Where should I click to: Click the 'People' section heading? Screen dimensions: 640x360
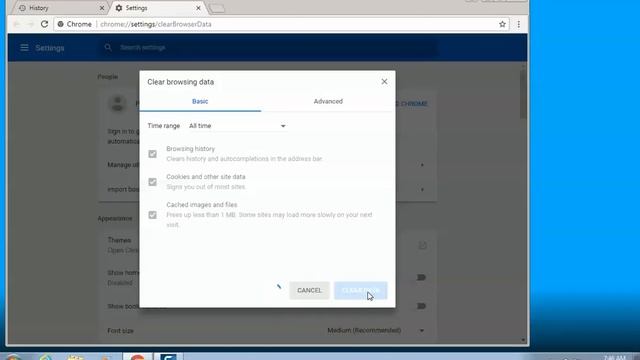coord(108,77)
